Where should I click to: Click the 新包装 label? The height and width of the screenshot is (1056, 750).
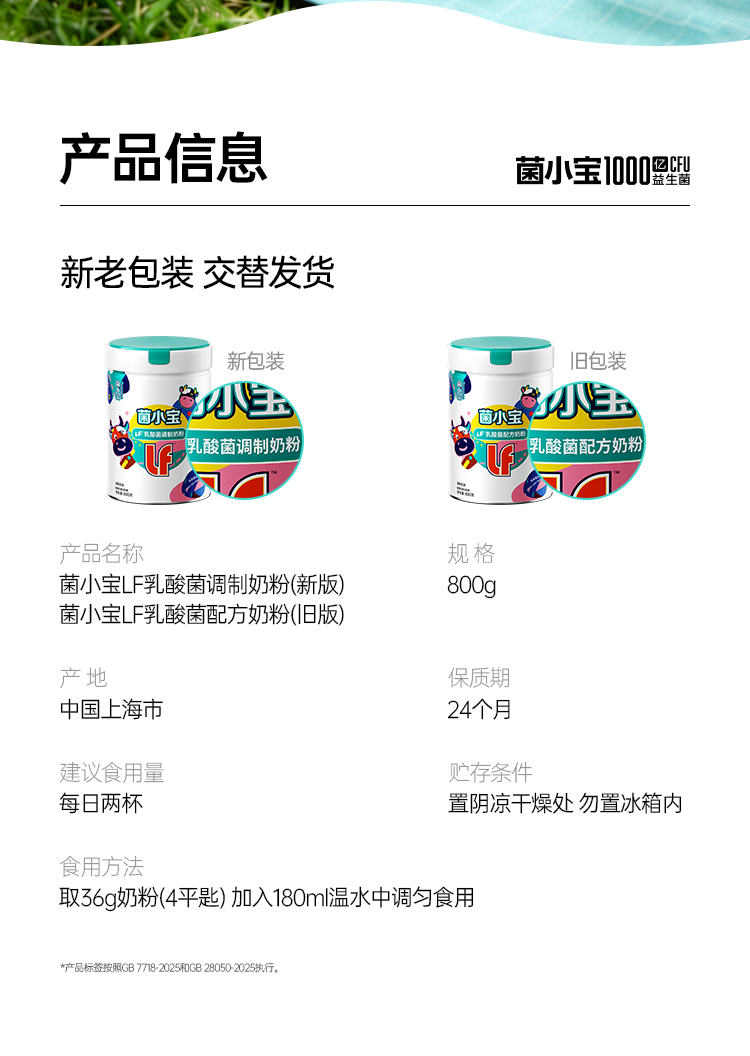click(x=255, y=361)
